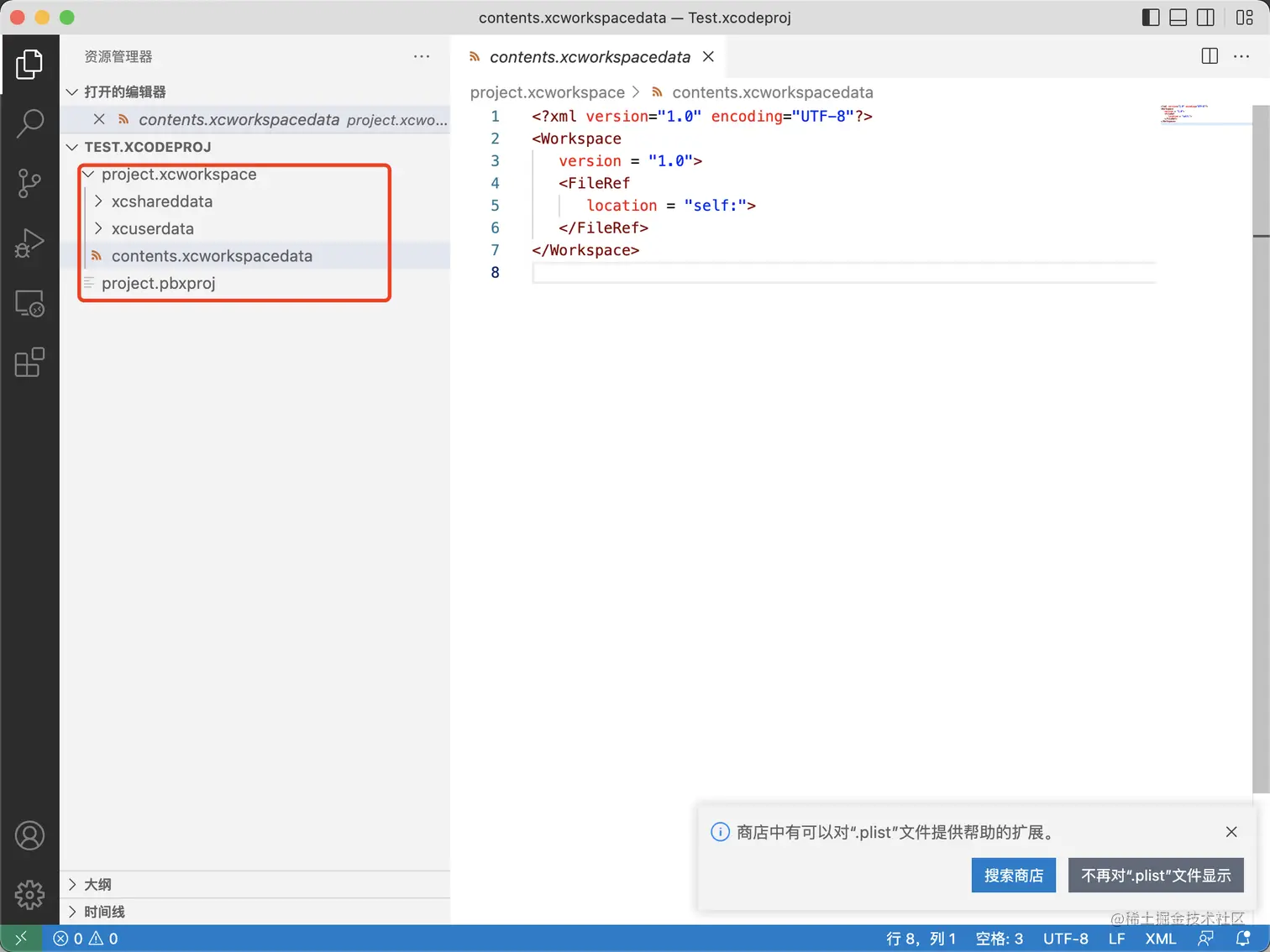The image size is (1270, 952).
Task: Collapse the 打开的编辑器 section
Action: pos(72,92)
